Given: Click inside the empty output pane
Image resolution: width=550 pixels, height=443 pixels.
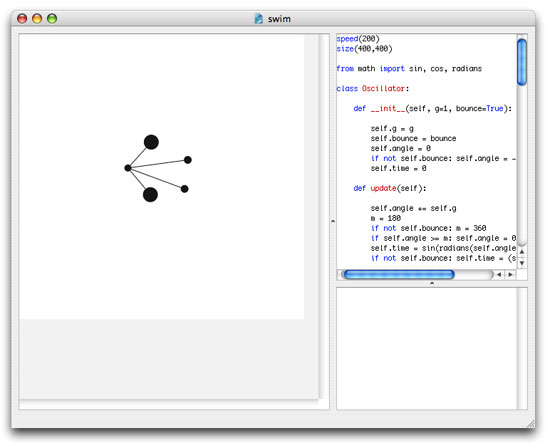Looking at the screenshot, I should coord(427,348).
